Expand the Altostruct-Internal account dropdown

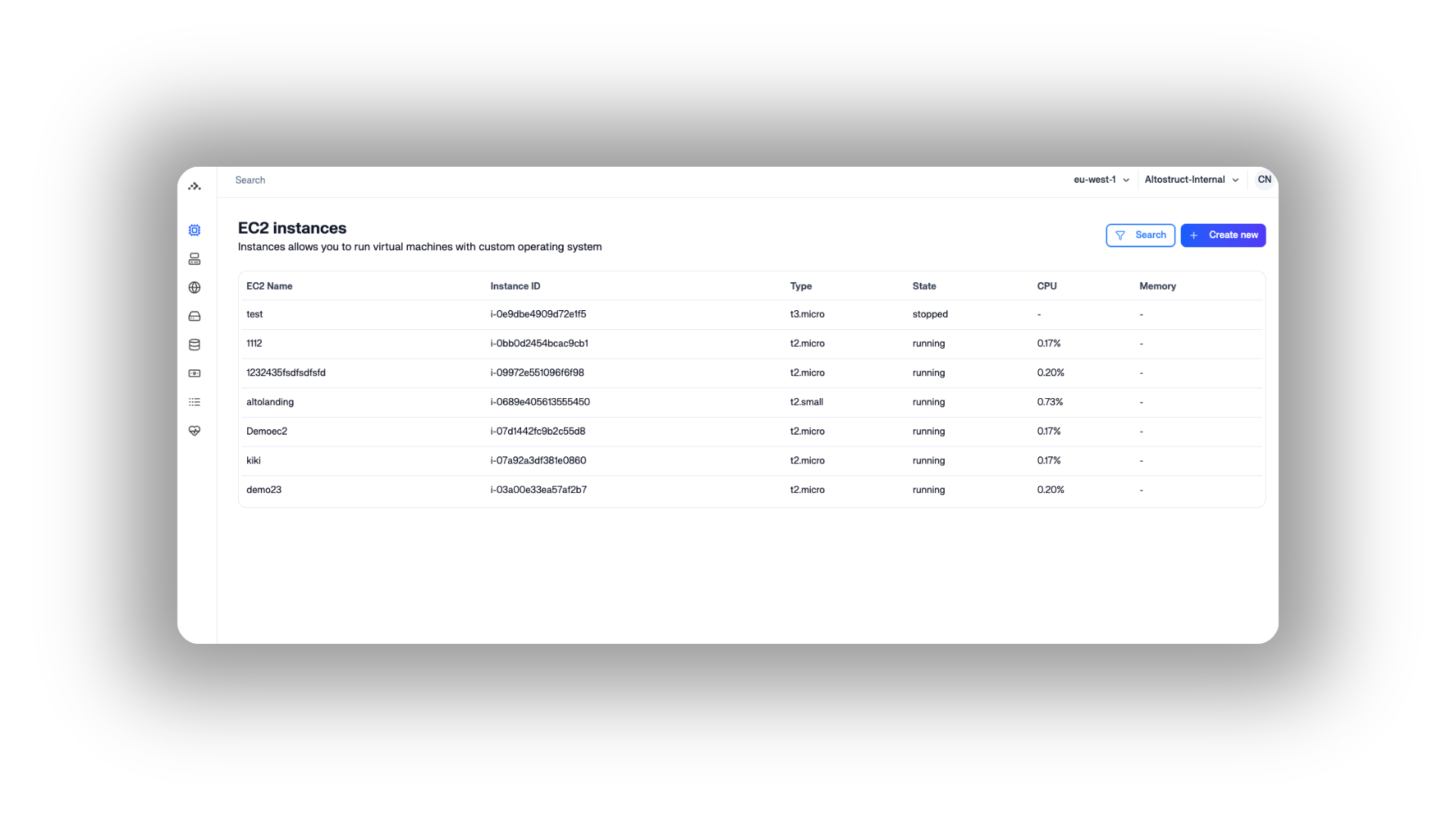coord(1191,180)
